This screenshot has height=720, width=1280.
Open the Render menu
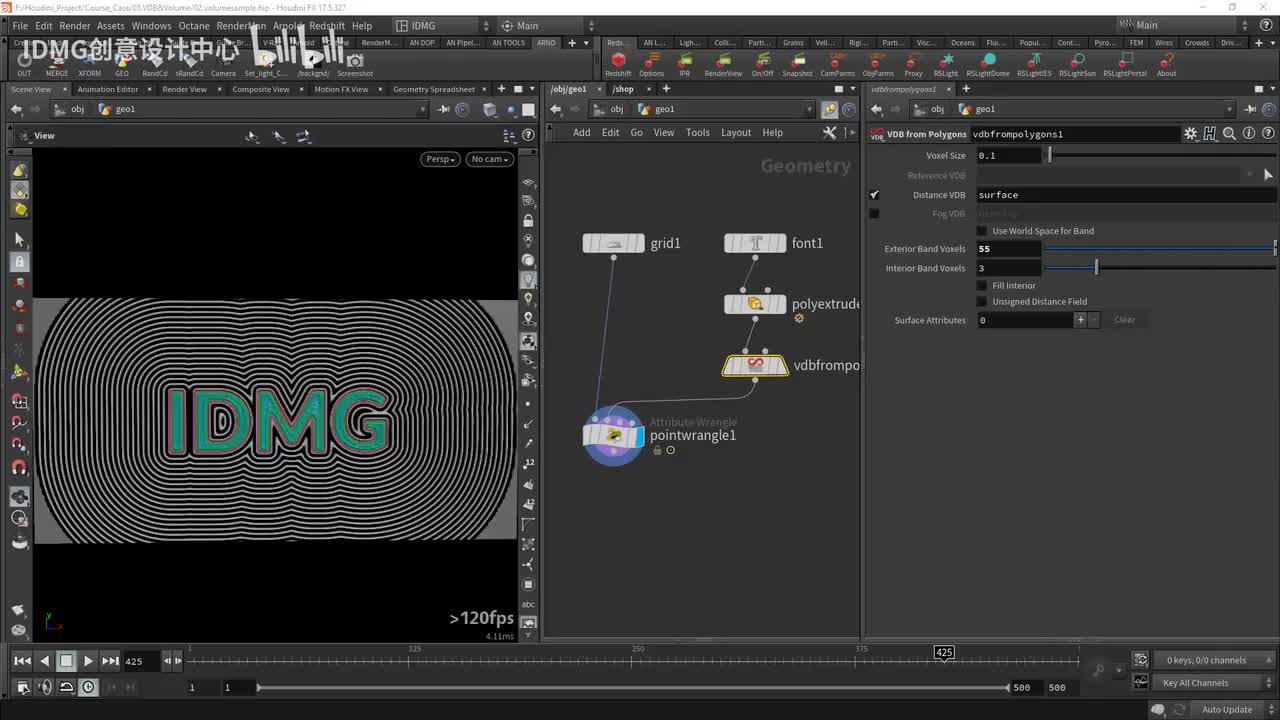pyautogui.click(x=75, y=26)
